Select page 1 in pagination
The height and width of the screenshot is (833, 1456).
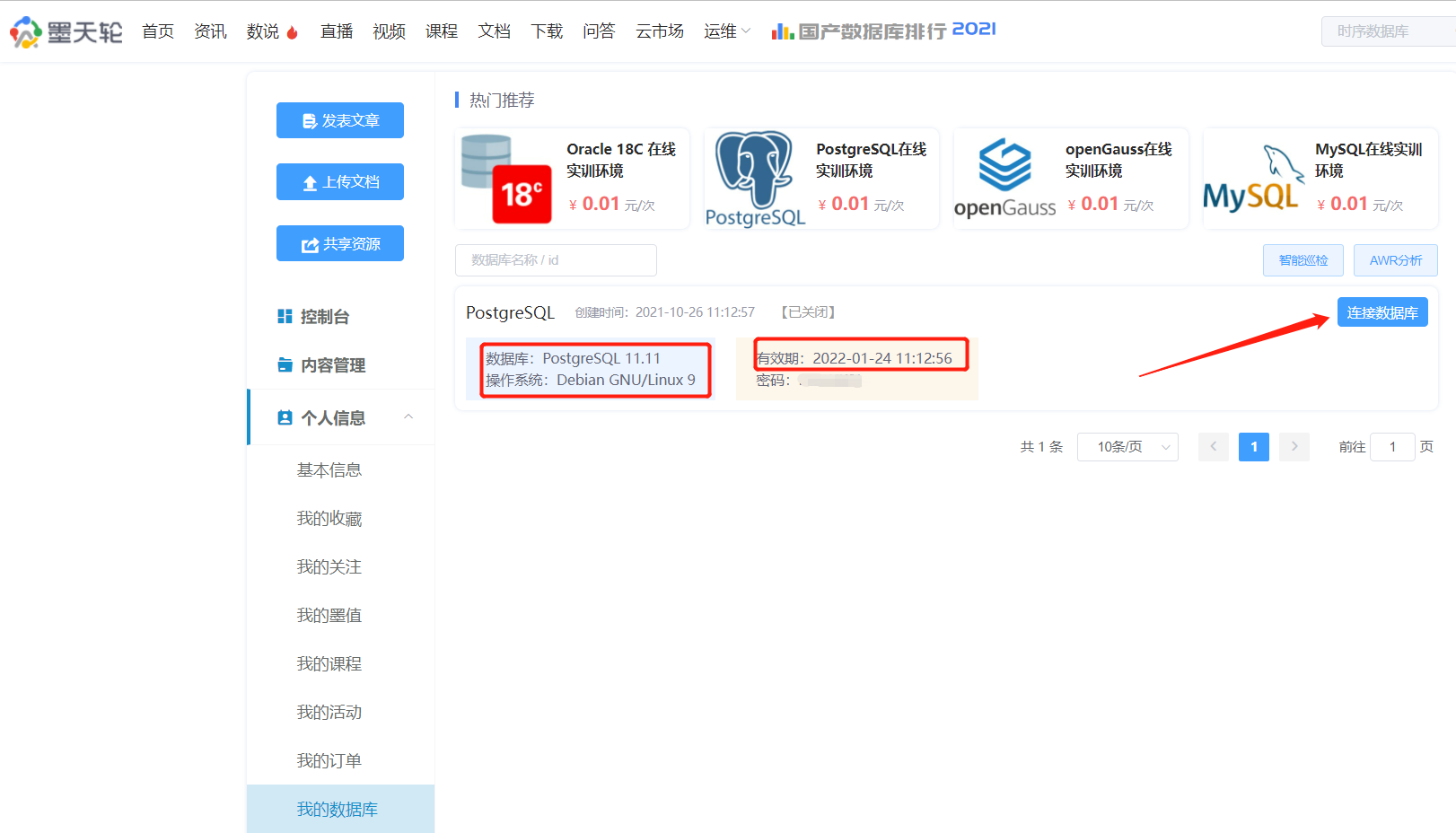pos(1254,446)
